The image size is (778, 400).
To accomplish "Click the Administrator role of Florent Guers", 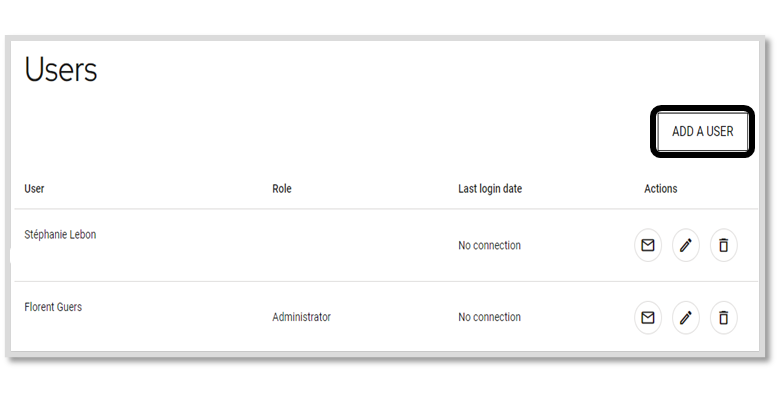I will coord(301,317).
